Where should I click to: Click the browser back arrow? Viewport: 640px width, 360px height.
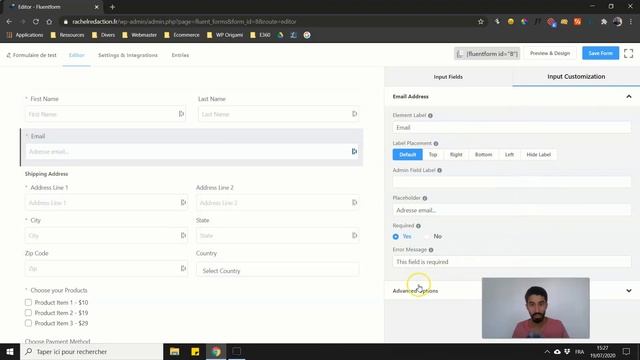9,22
